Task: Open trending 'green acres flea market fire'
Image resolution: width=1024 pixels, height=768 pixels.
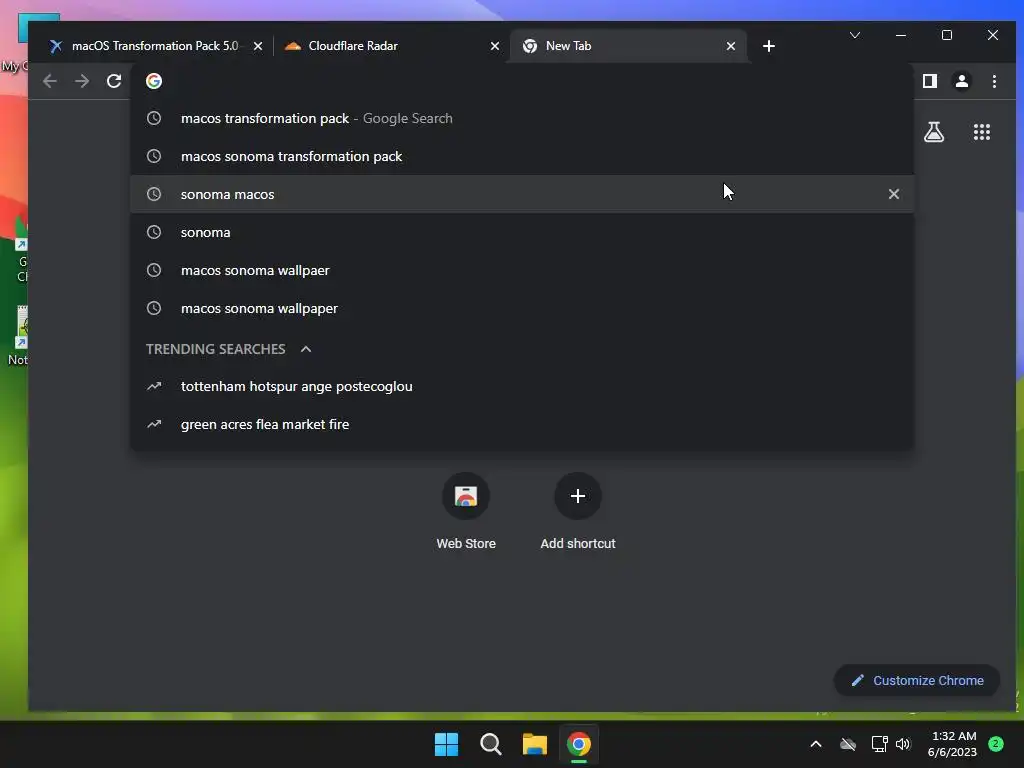Action: (522, 424)
